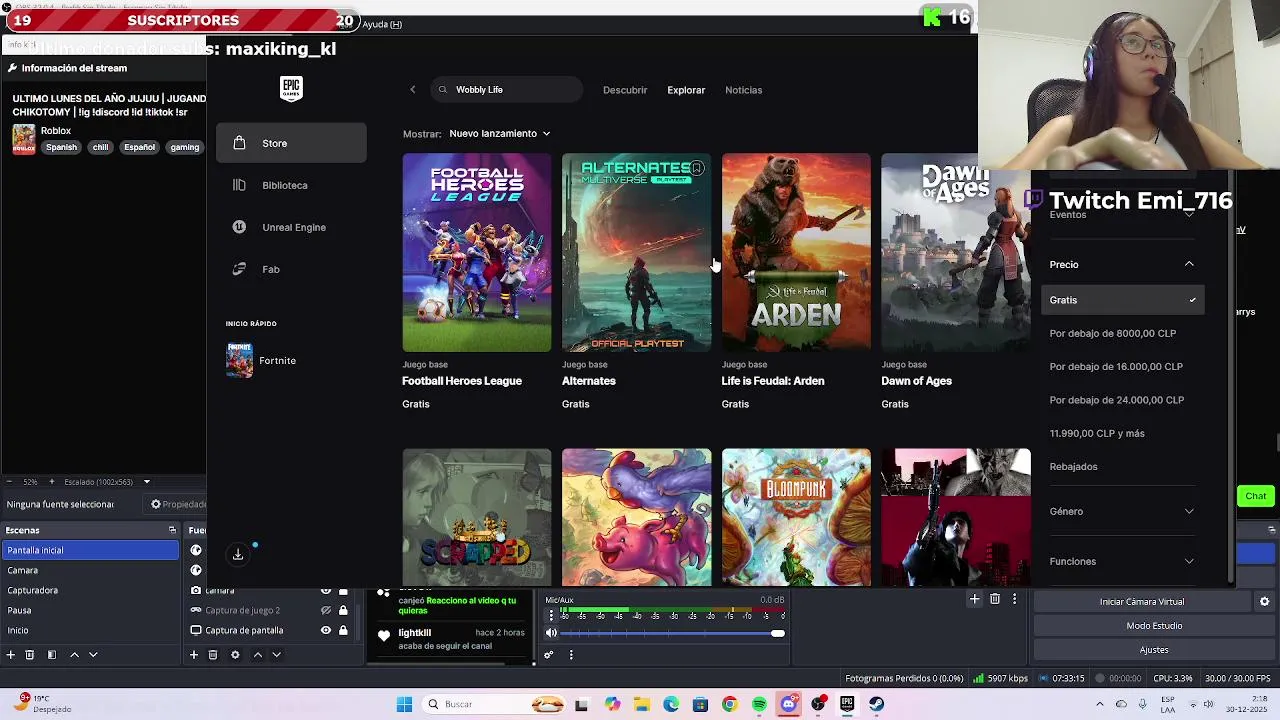Remove the selected scene with trash icon

point(30,655)
